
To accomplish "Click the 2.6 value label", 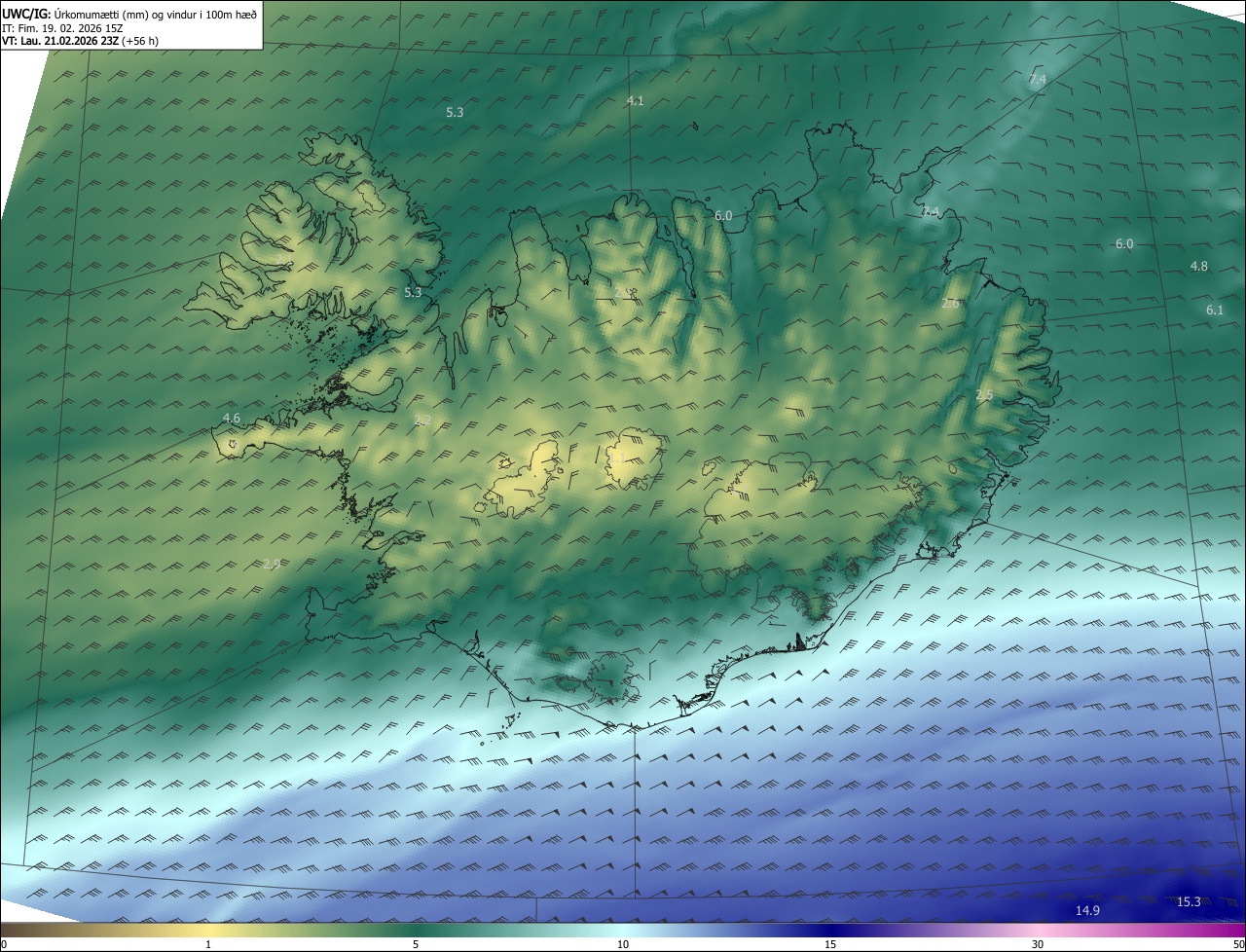I will [950, 303].
